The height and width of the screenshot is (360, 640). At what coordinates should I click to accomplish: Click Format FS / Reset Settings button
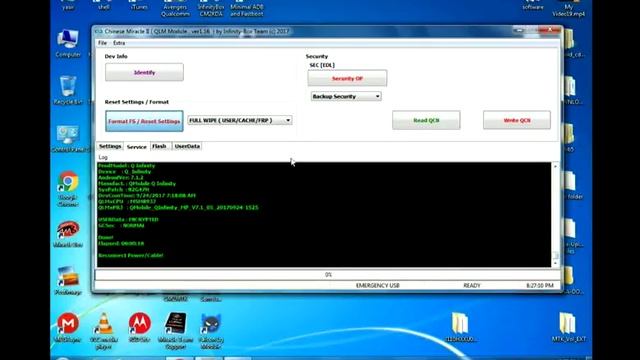tap(144, 121)
